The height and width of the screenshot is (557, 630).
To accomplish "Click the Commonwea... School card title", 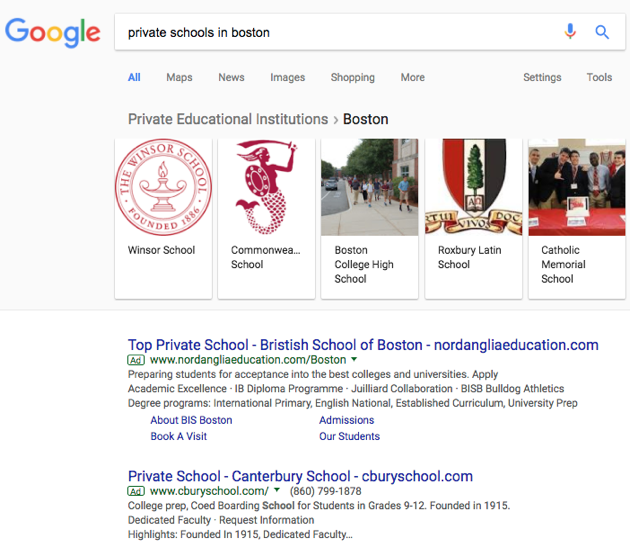I will click(x=266, y=257).
